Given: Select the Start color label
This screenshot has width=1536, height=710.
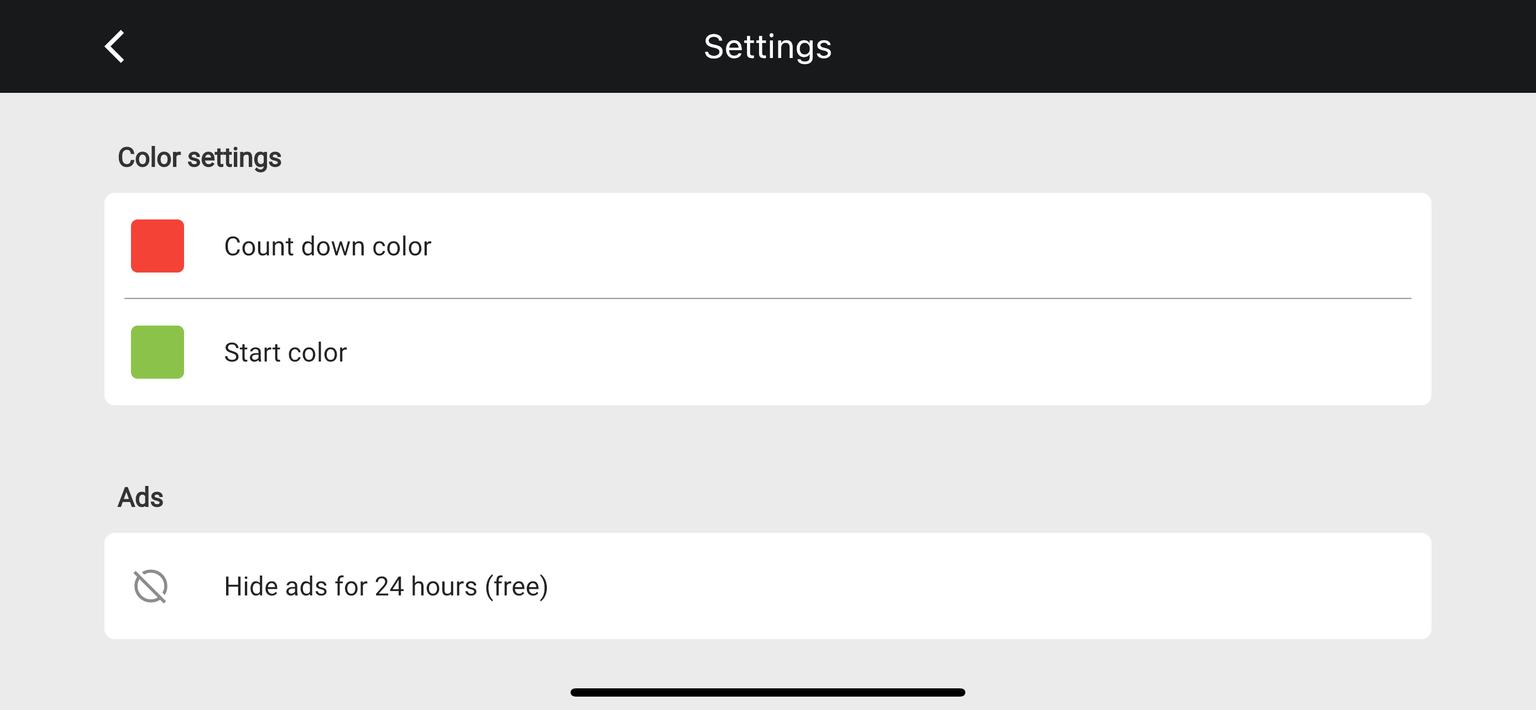Looking at the screenshot, I should pyautogui.click(x=285, y=352).
